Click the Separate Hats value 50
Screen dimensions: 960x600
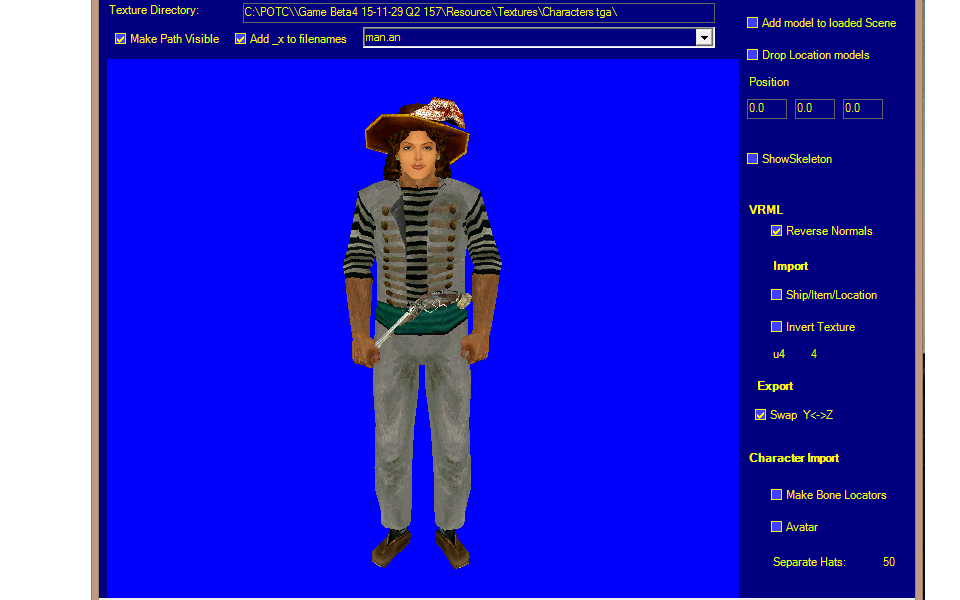pos(889,562)
